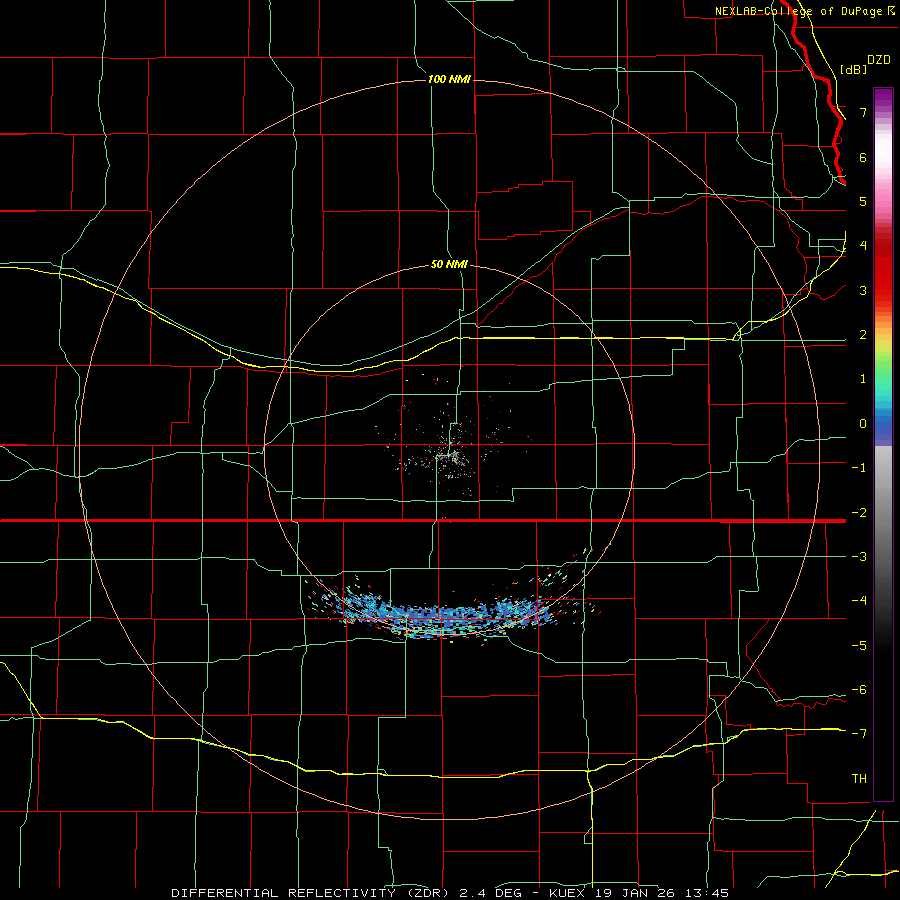The width and height of the screenshot is (900, 900).
Task: Click the -1 value on the color scale
Action: click(859, 468)
